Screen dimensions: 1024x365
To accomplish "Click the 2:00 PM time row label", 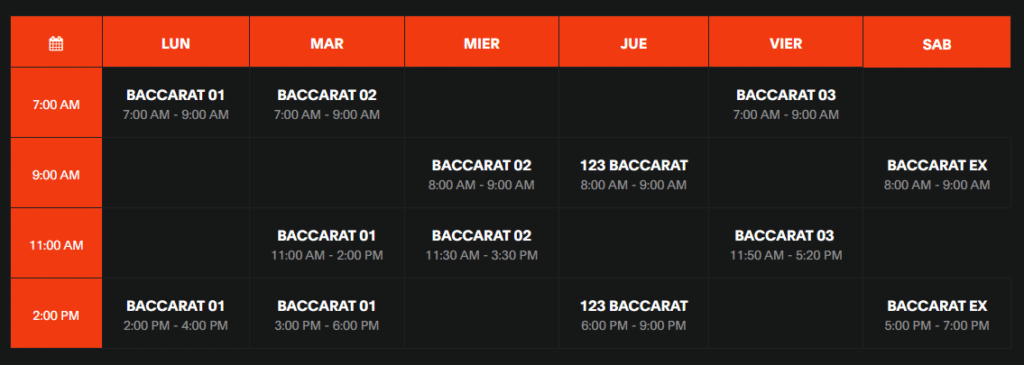I will coord(56,313).
